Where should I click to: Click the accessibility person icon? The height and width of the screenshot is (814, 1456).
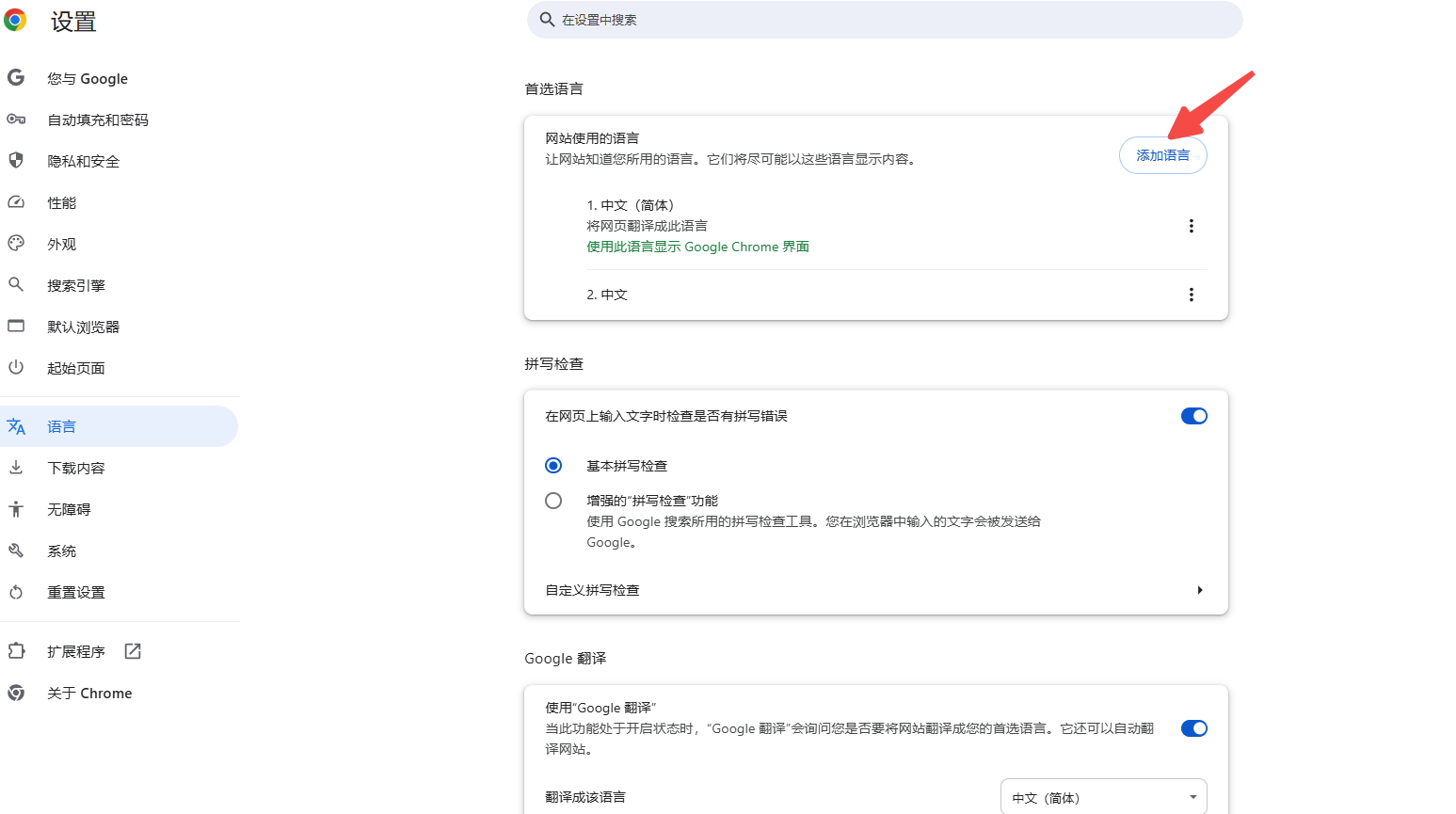tap(16, 509)
